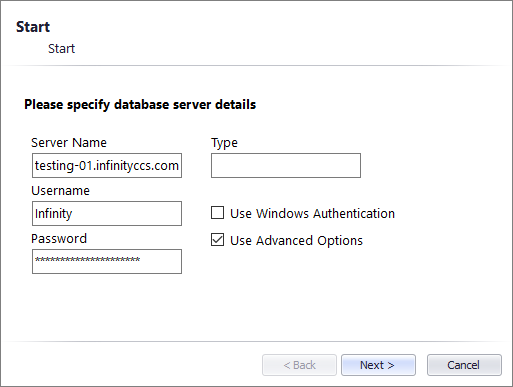
Task: Click the Server Name label
Action: coord(69,143)
